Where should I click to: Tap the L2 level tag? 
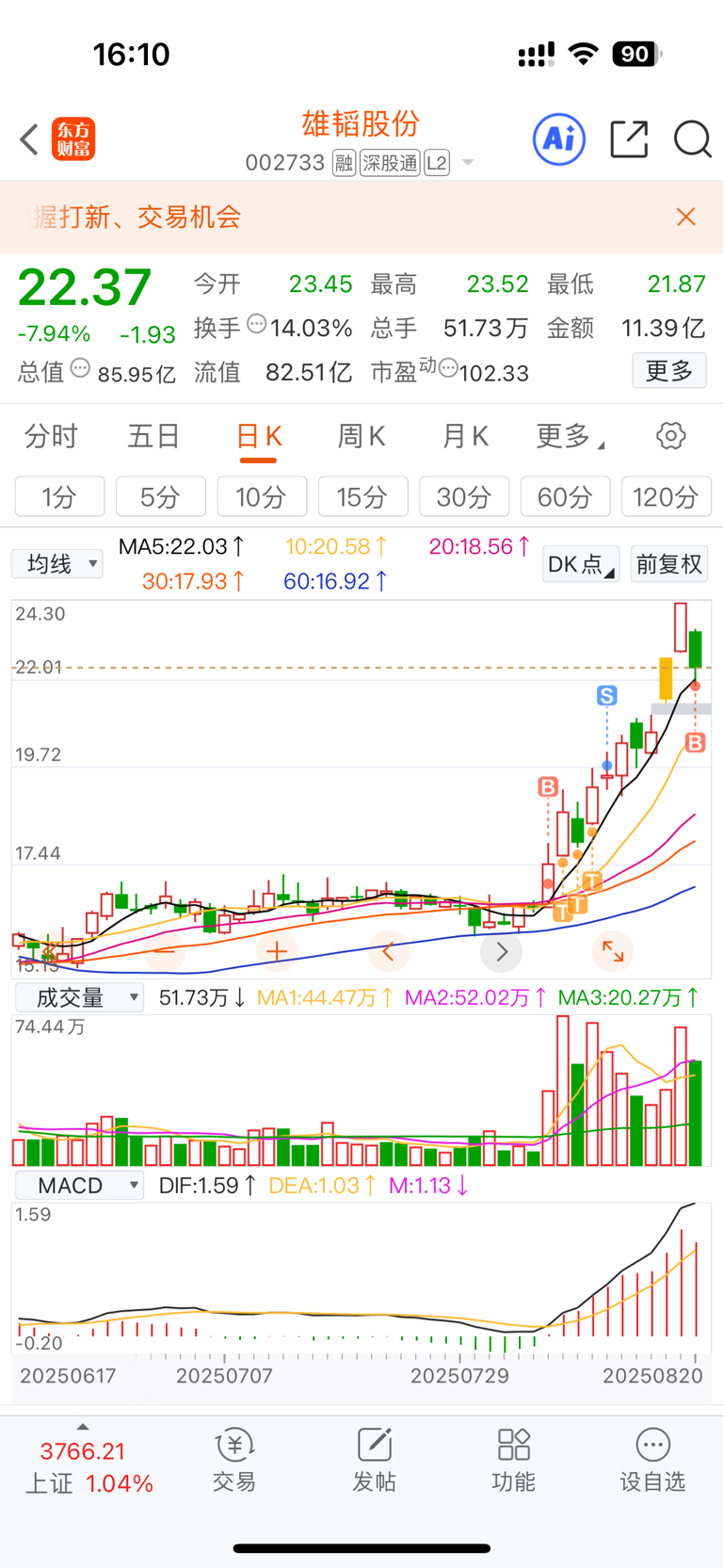point(437,164)
